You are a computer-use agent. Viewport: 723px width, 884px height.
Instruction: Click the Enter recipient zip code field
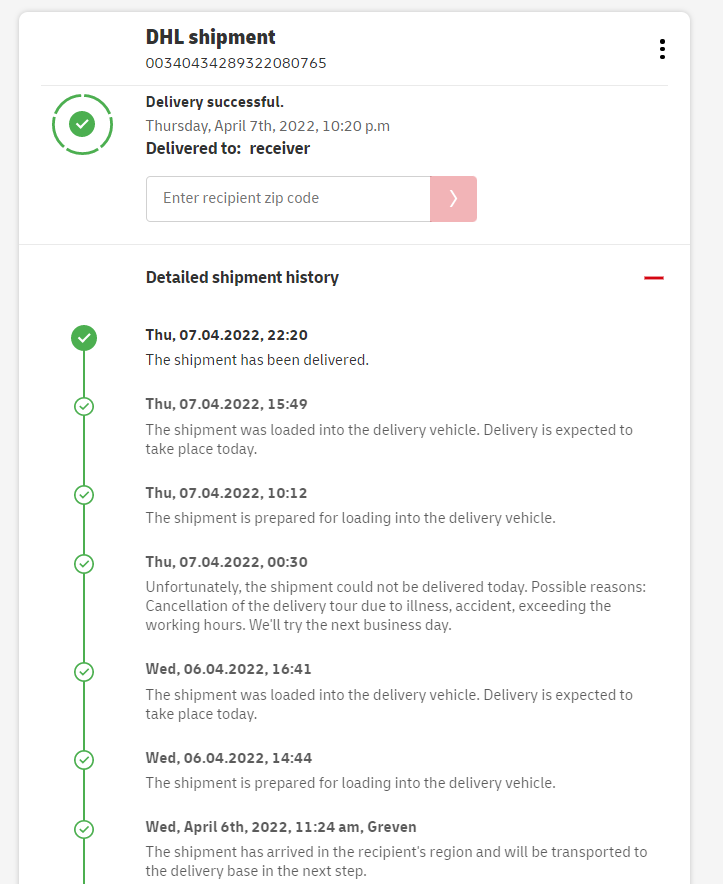pyautogui.click(x=288, y=199)
